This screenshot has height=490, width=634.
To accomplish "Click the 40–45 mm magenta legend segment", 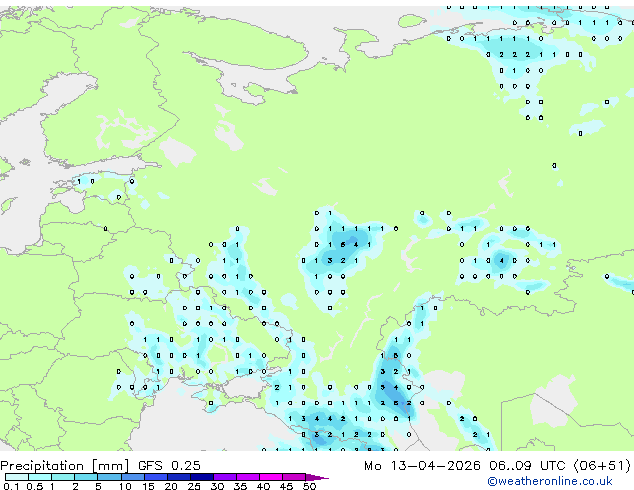I will [271, 477].
